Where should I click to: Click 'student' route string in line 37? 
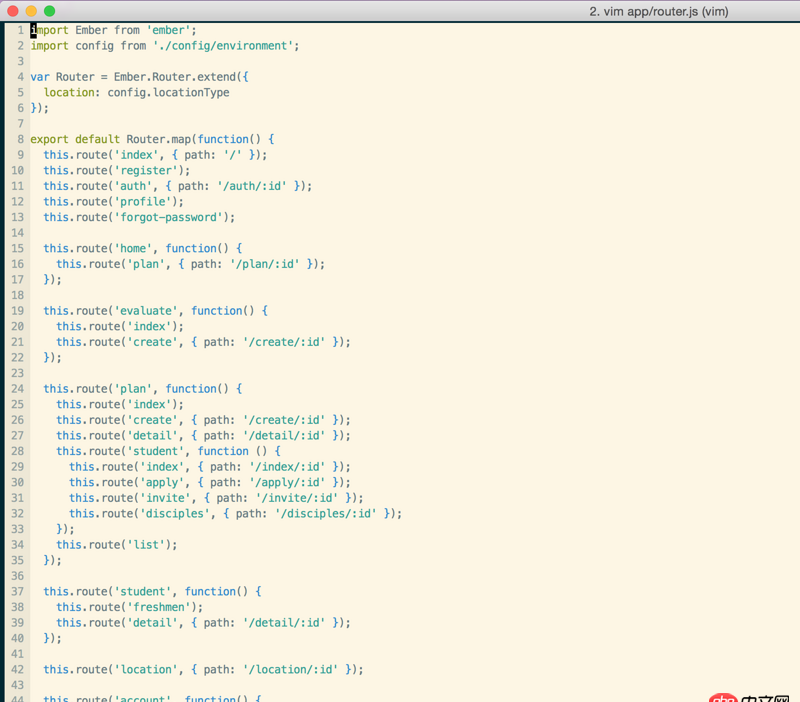tap(143, 592)
